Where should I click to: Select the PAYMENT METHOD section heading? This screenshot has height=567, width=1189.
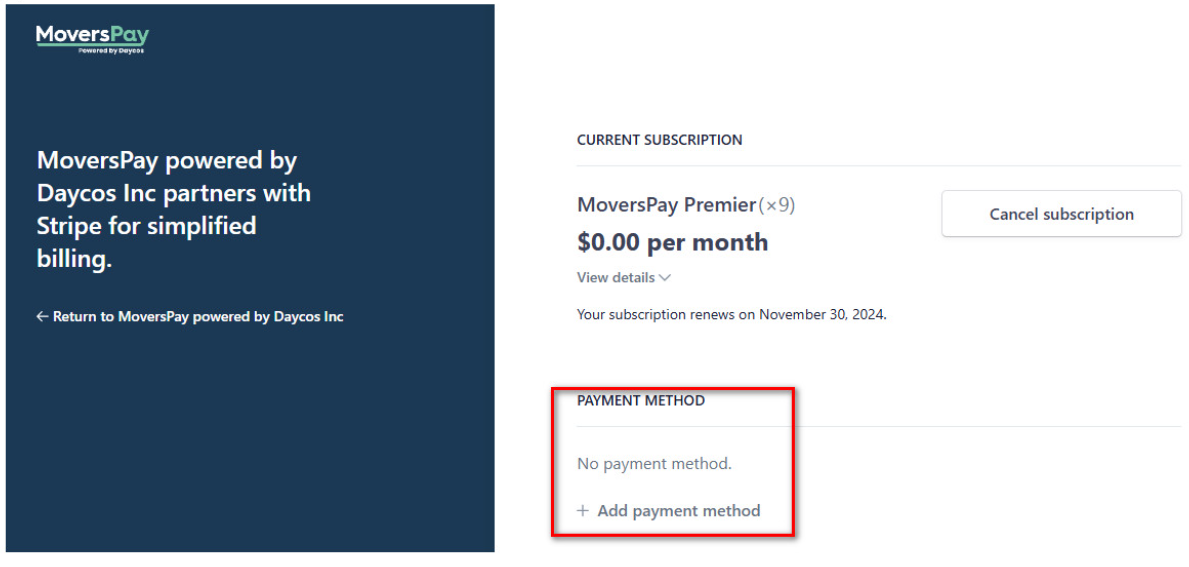pos(641,400)
